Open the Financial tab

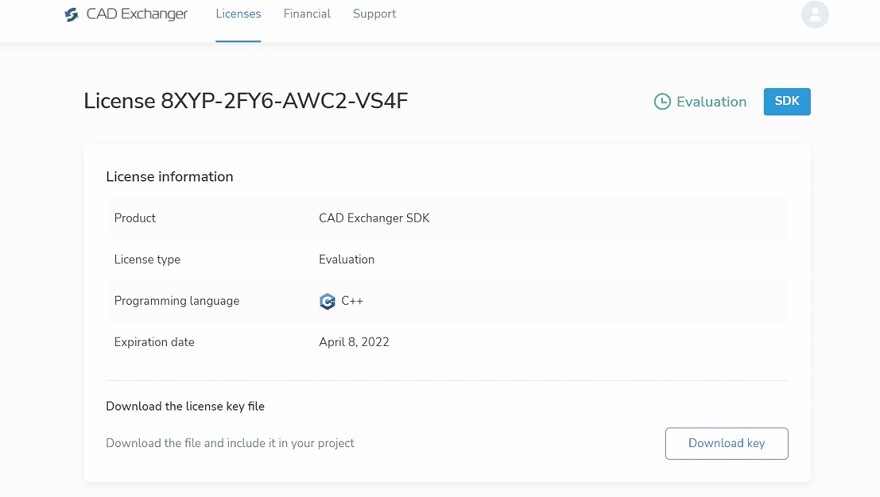coord(307,14)
